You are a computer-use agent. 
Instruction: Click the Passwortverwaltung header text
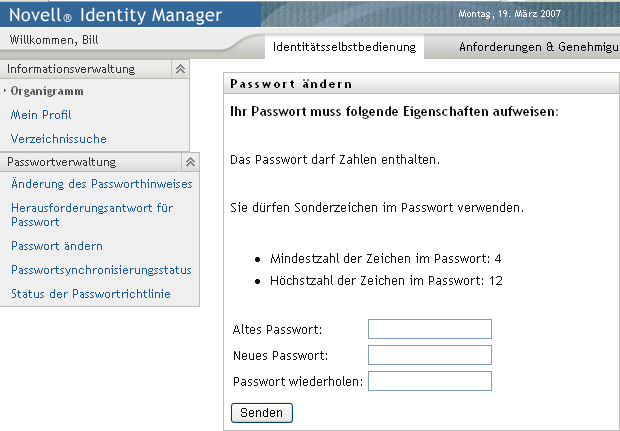pyautogui.click(x=62, y=162)
